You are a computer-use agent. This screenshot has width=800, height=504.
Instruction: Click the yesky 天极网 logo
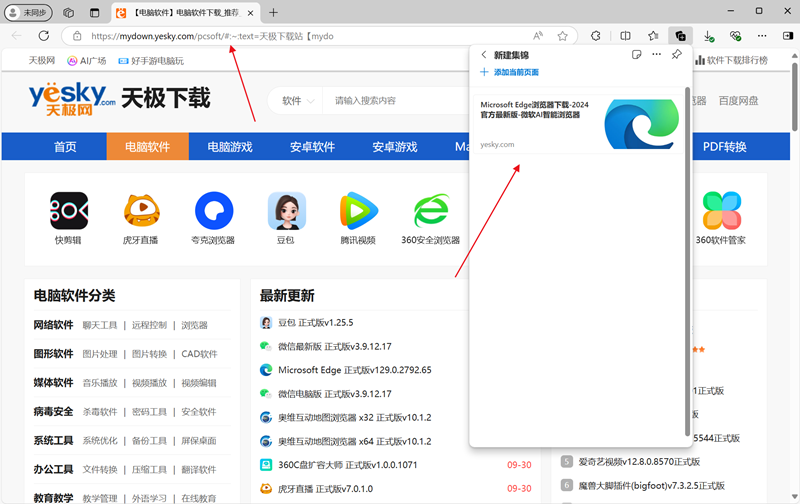click(x=72, y=98)
